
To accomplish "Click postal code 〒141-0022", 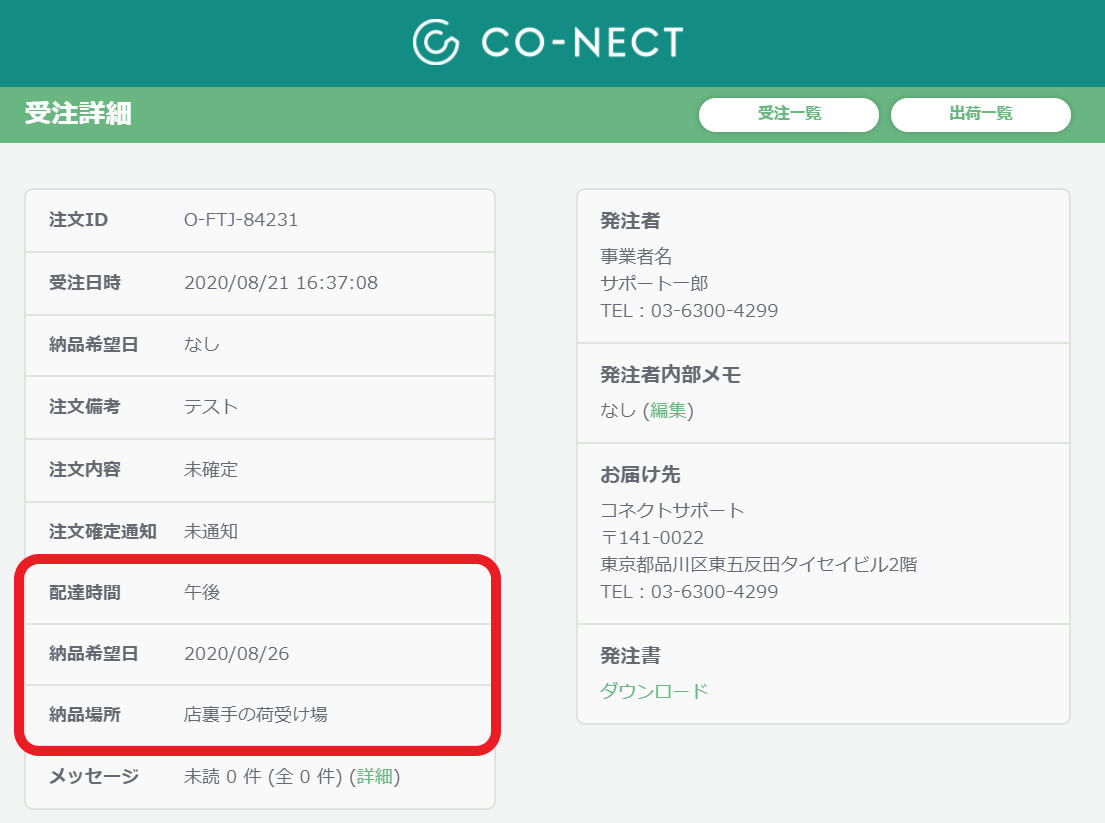I will [x=652, y=538].
